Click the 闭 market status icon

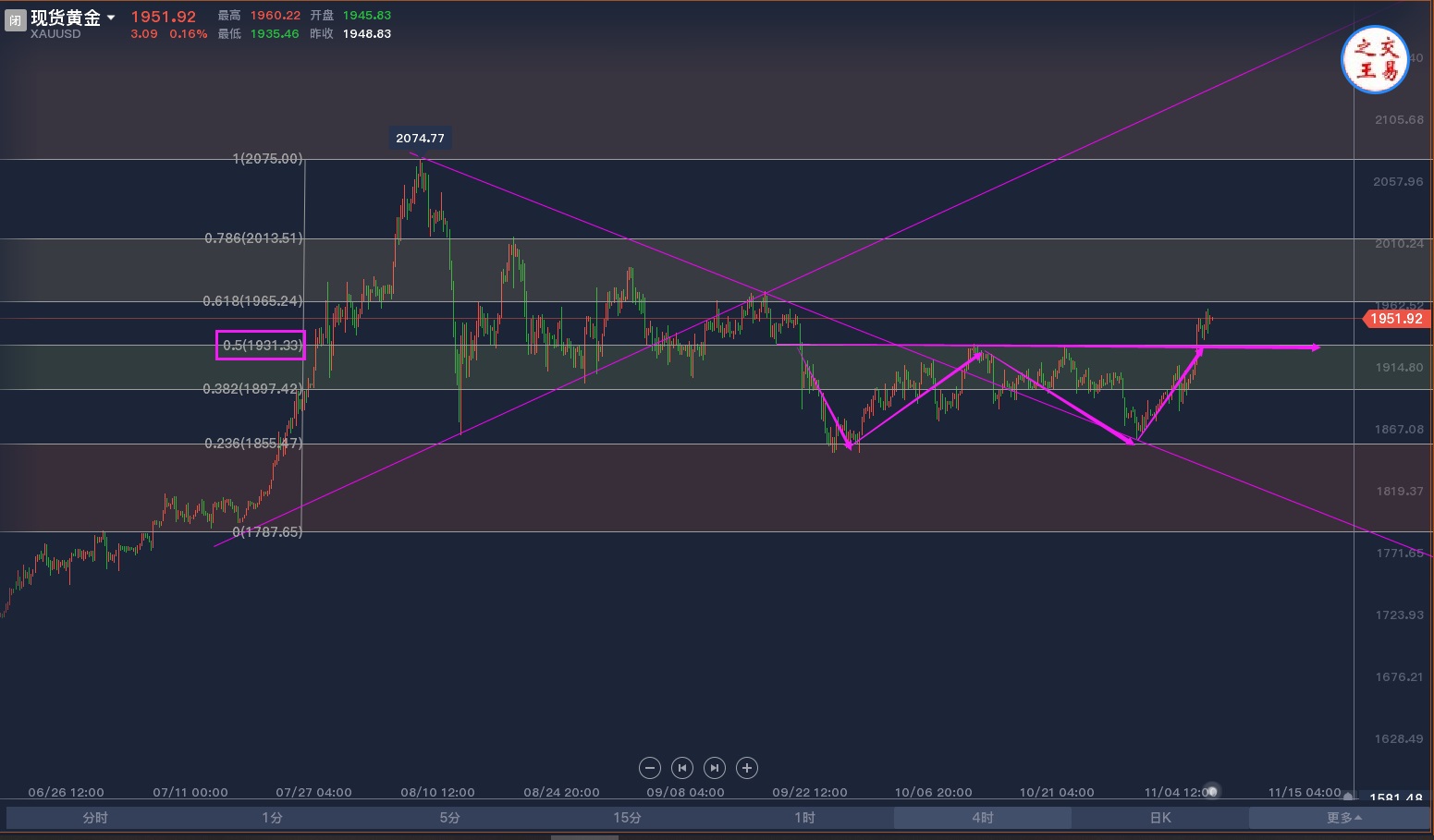pos(15,20)
